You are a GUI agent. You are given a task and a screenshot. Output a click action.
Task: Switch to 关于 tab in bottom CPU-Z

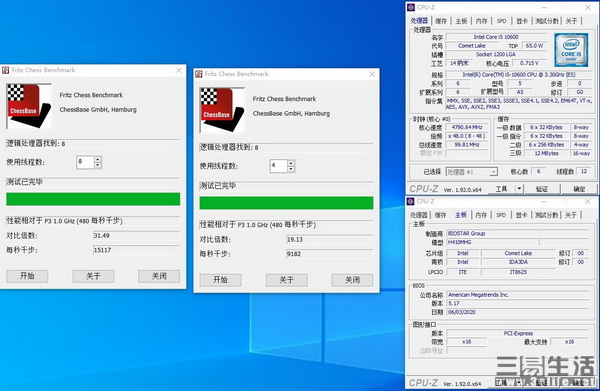(571, 215)
